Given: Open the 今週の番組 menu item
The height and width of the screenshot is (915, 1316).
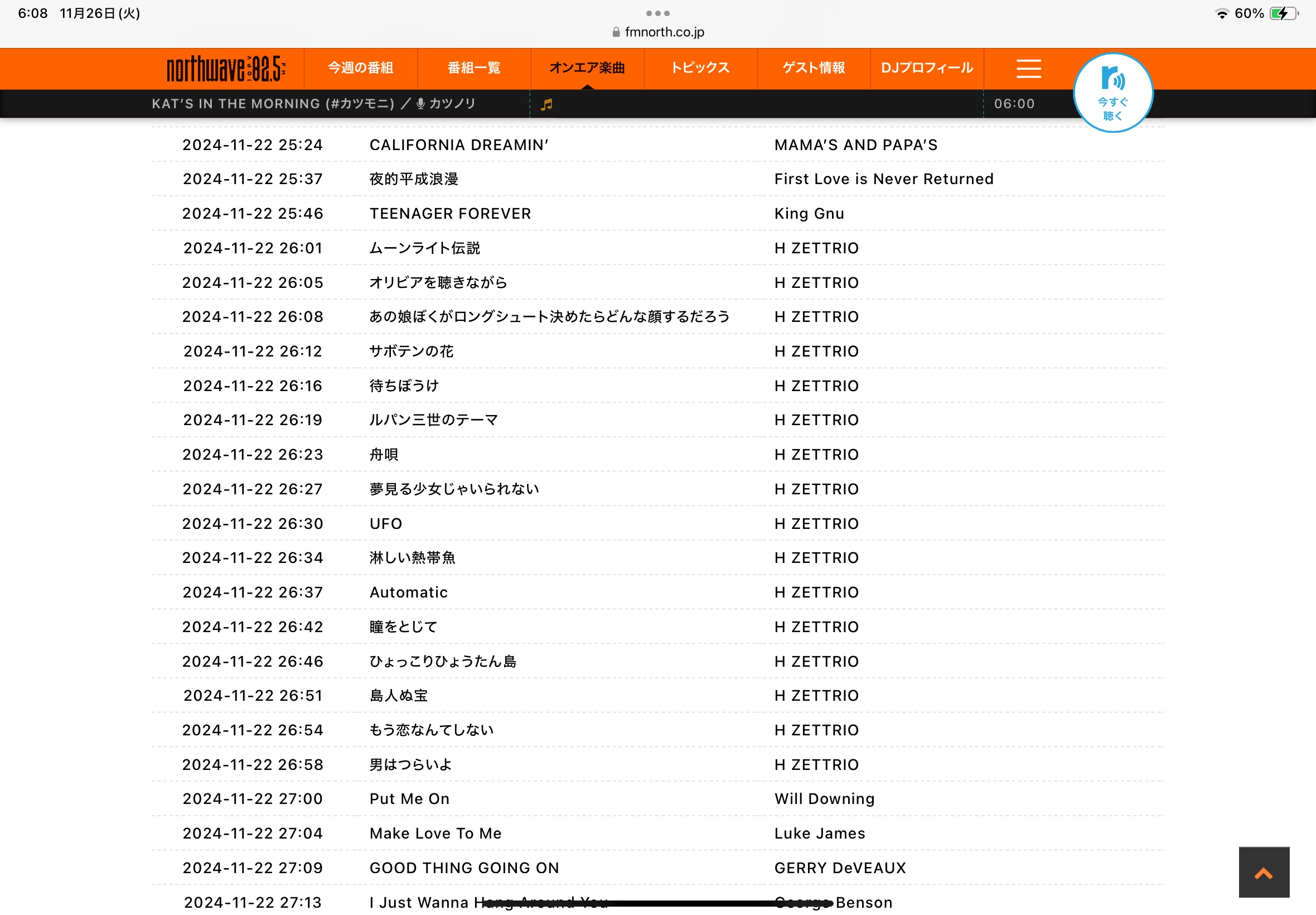Looking at the screenshot, I should coord(360,68).
